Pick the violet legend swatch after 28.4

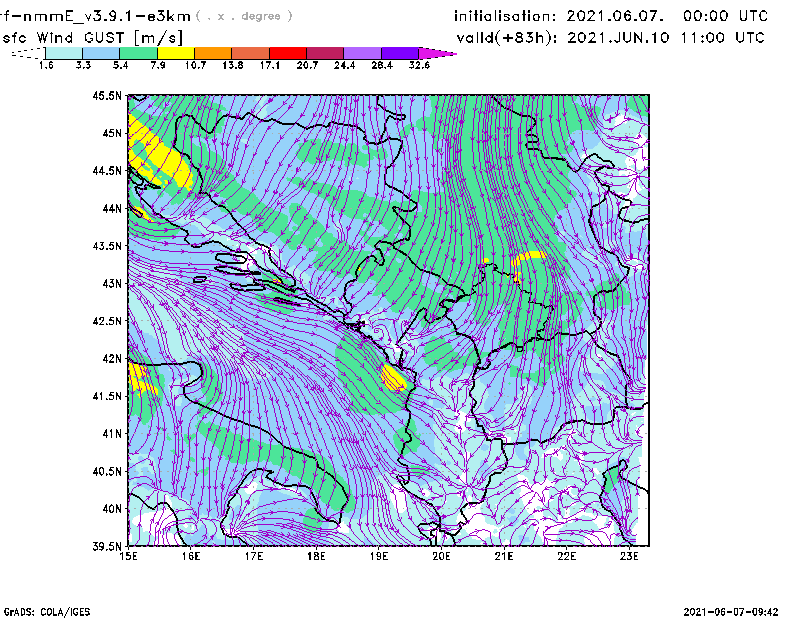pos(399,53)
